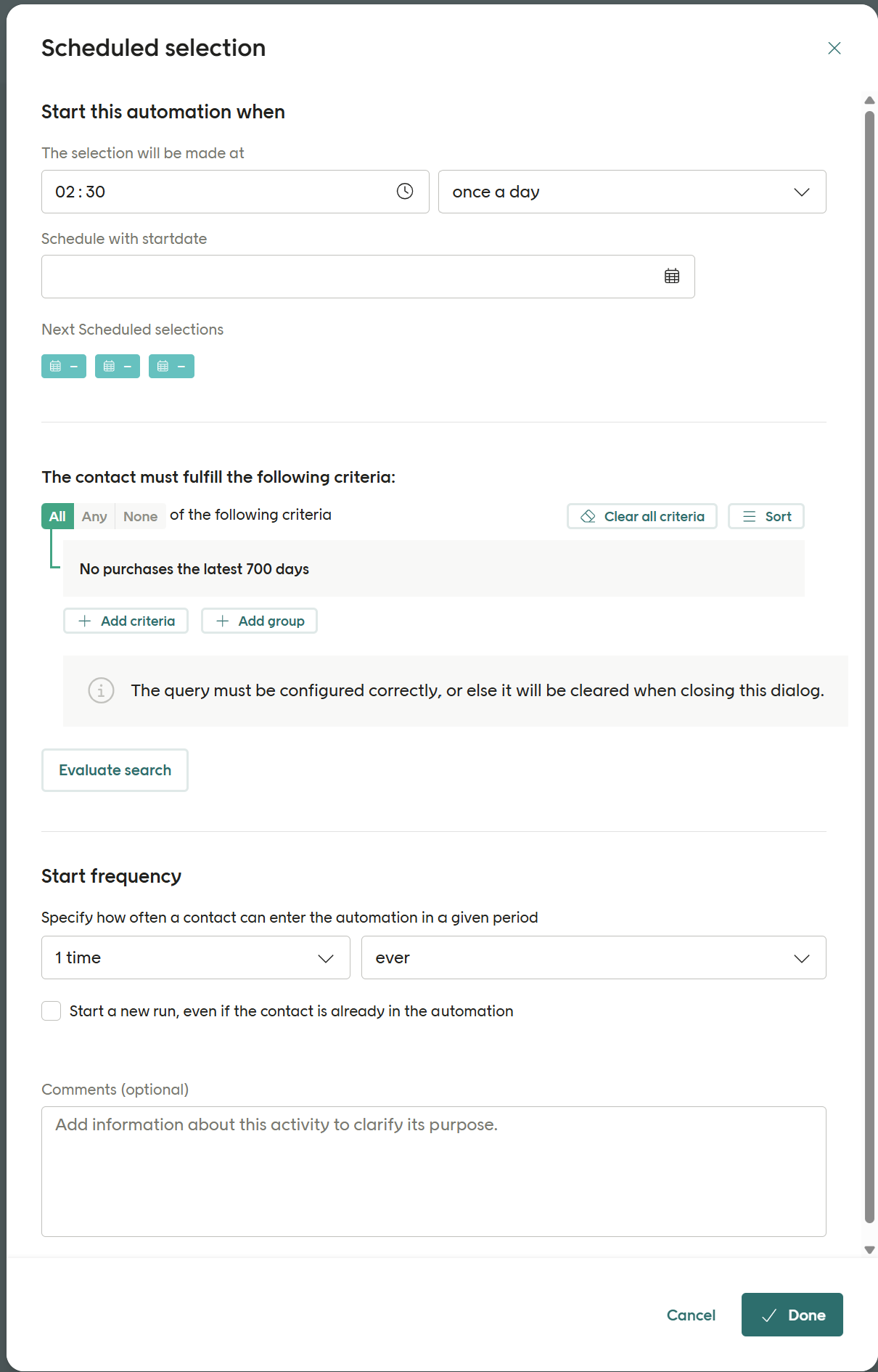Click the first scheduled selection date chip
The width and height of the screenshot is (878, 1372).
click(64, 367)
